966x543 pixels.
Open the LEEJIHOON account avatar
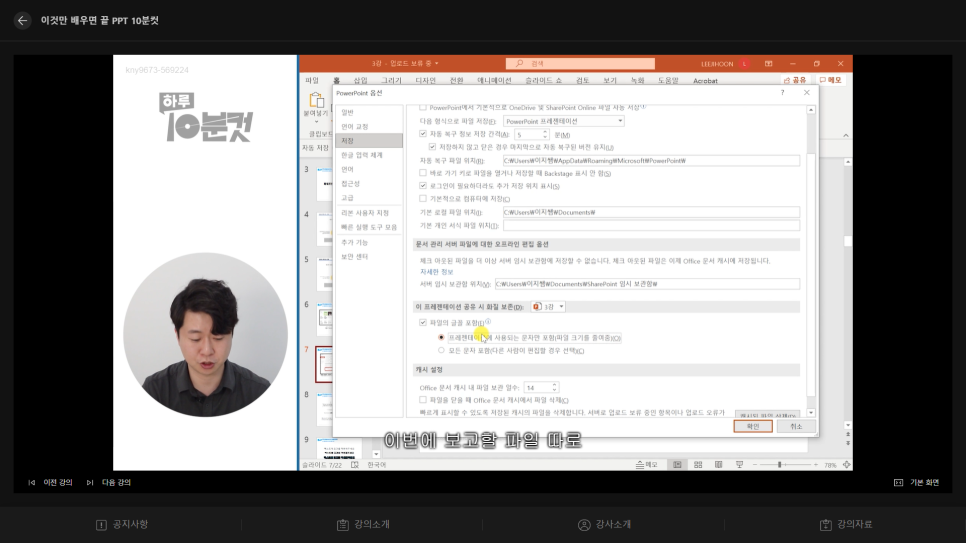pos(745,63)
